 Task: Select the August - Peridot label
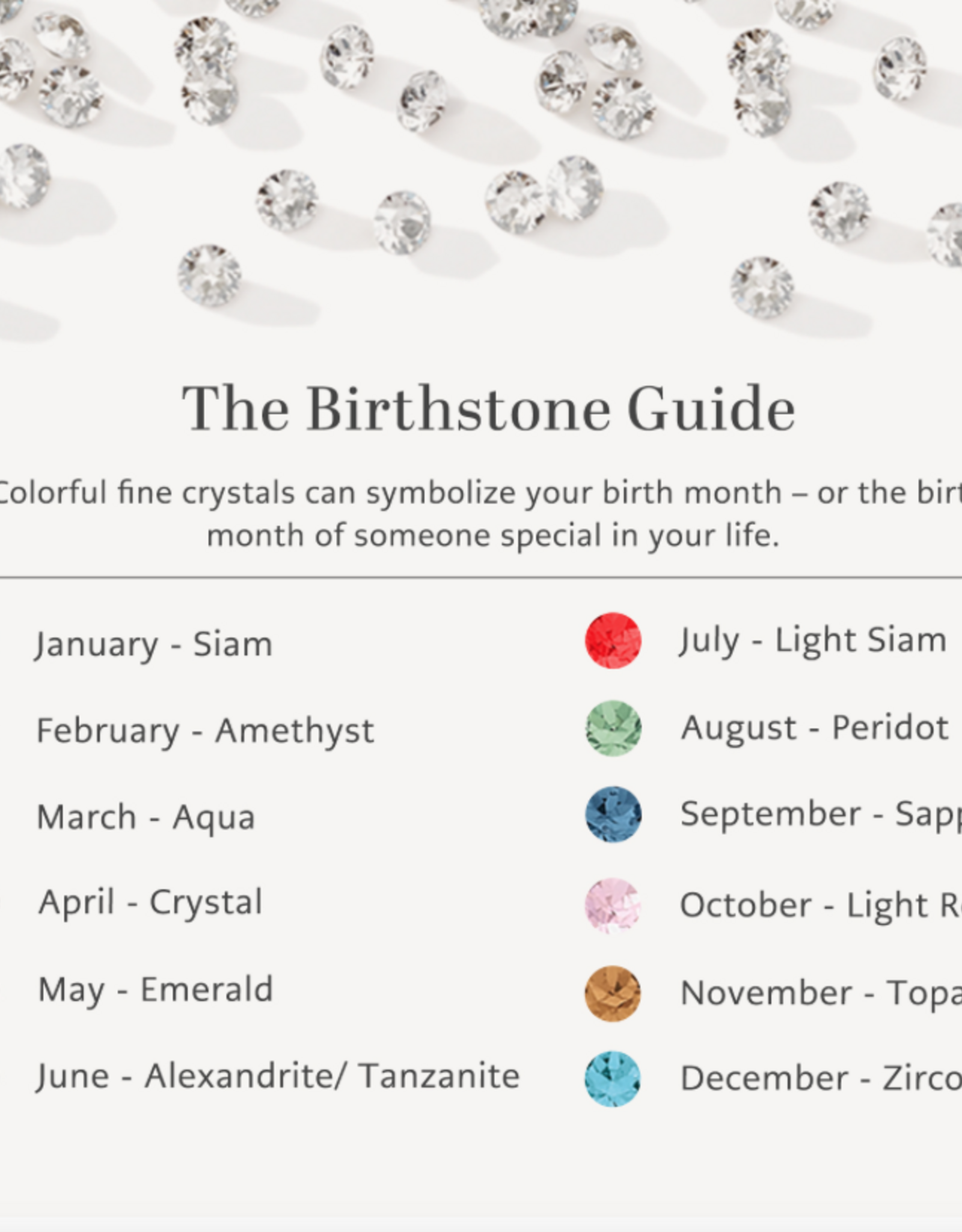815,728
